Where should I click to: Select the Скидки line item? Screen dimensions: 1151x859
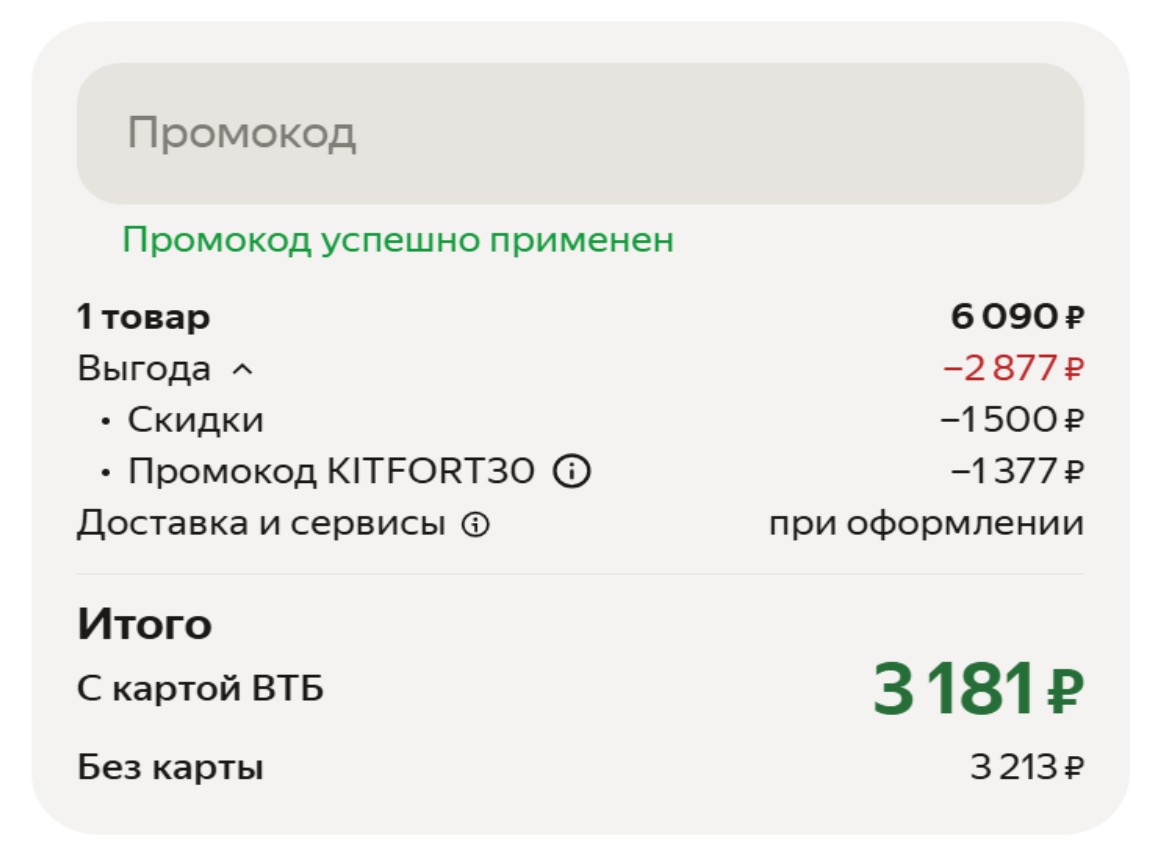click(195, 420)
